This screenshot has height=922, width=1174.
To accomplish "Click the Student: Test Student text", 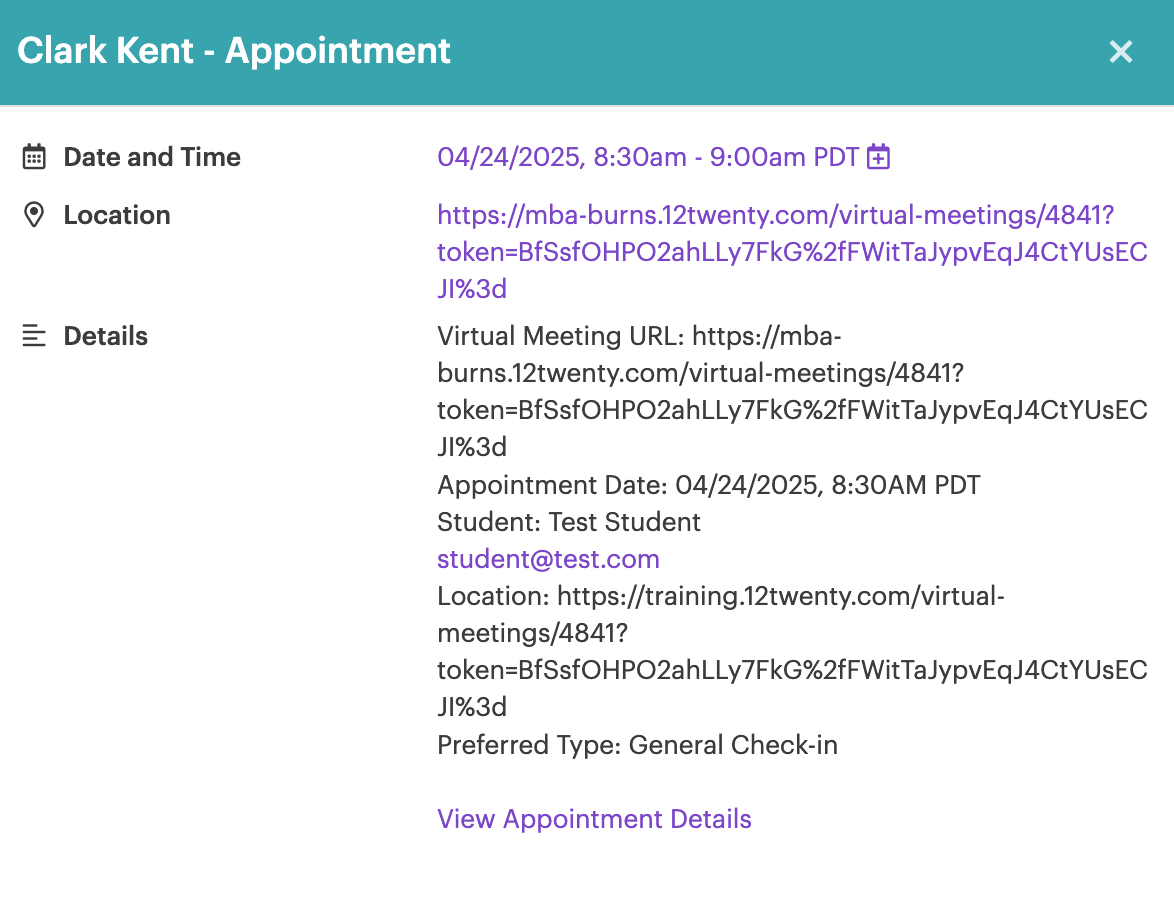I will [568, 522].
